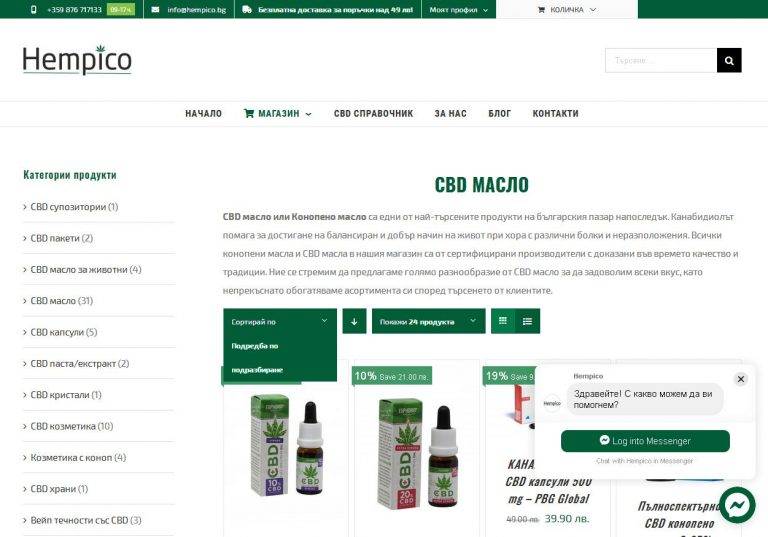Open the Hempico logo homepage link
The height and width of the screenshot is (537, 768).
[x=77, y=60]
